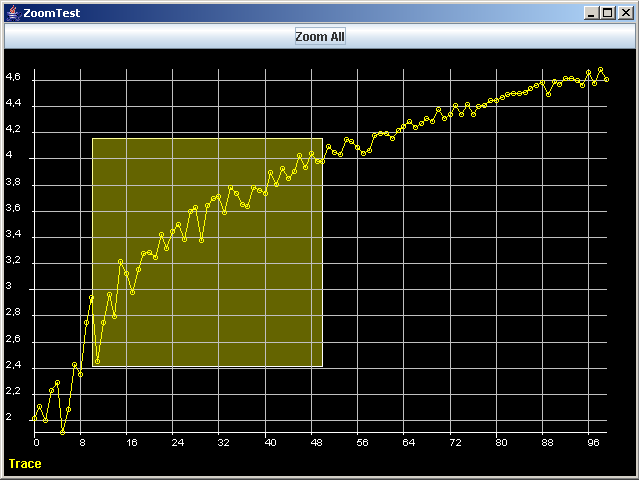Click the x-axis label 48

tap(316, 442)
